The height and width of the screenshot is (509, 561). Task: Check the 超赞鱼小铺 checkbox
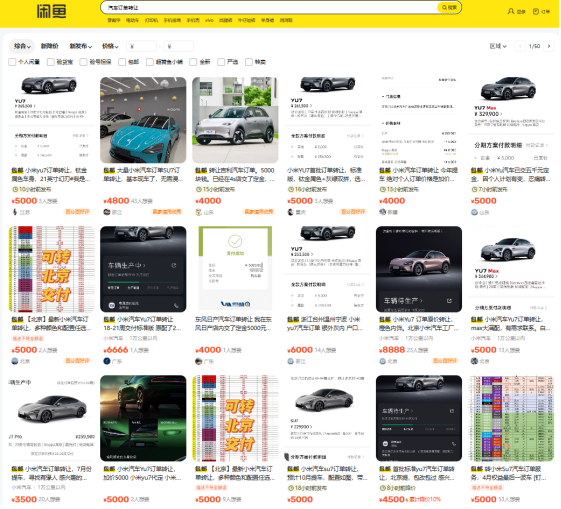[x=150, y=62]
